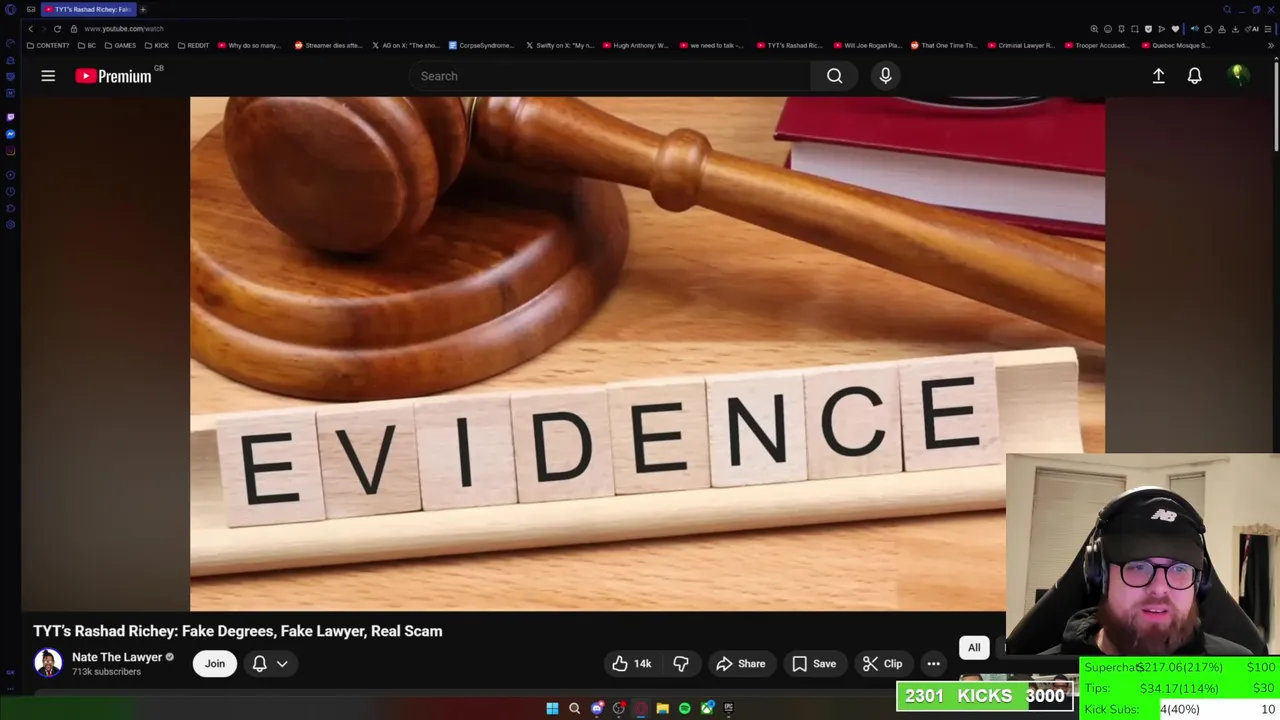Create a Clip of the video

tap(882, 664)
